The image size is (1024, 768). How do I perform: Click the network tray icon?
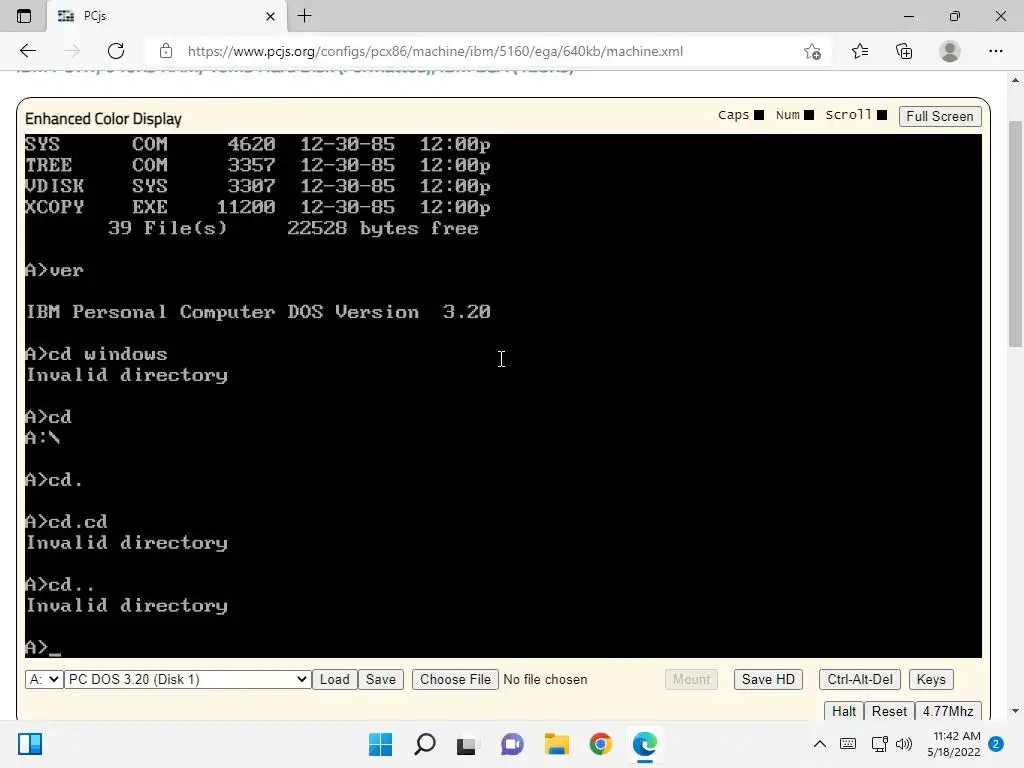tap(880, 744)
